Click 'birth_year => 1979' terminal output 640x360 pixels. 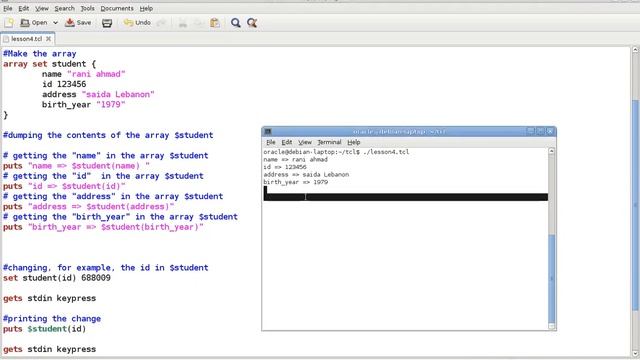(296, 182)
